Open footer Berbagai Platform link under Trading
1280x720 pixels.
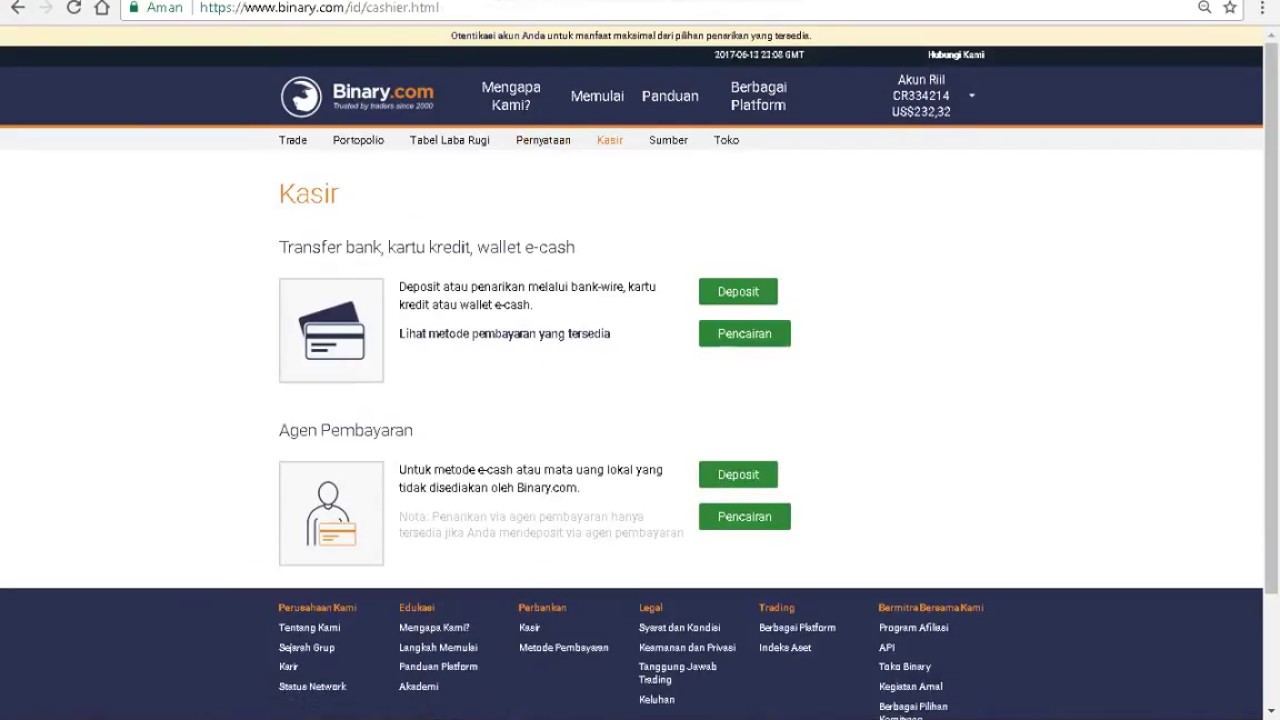tap(797, 628)
